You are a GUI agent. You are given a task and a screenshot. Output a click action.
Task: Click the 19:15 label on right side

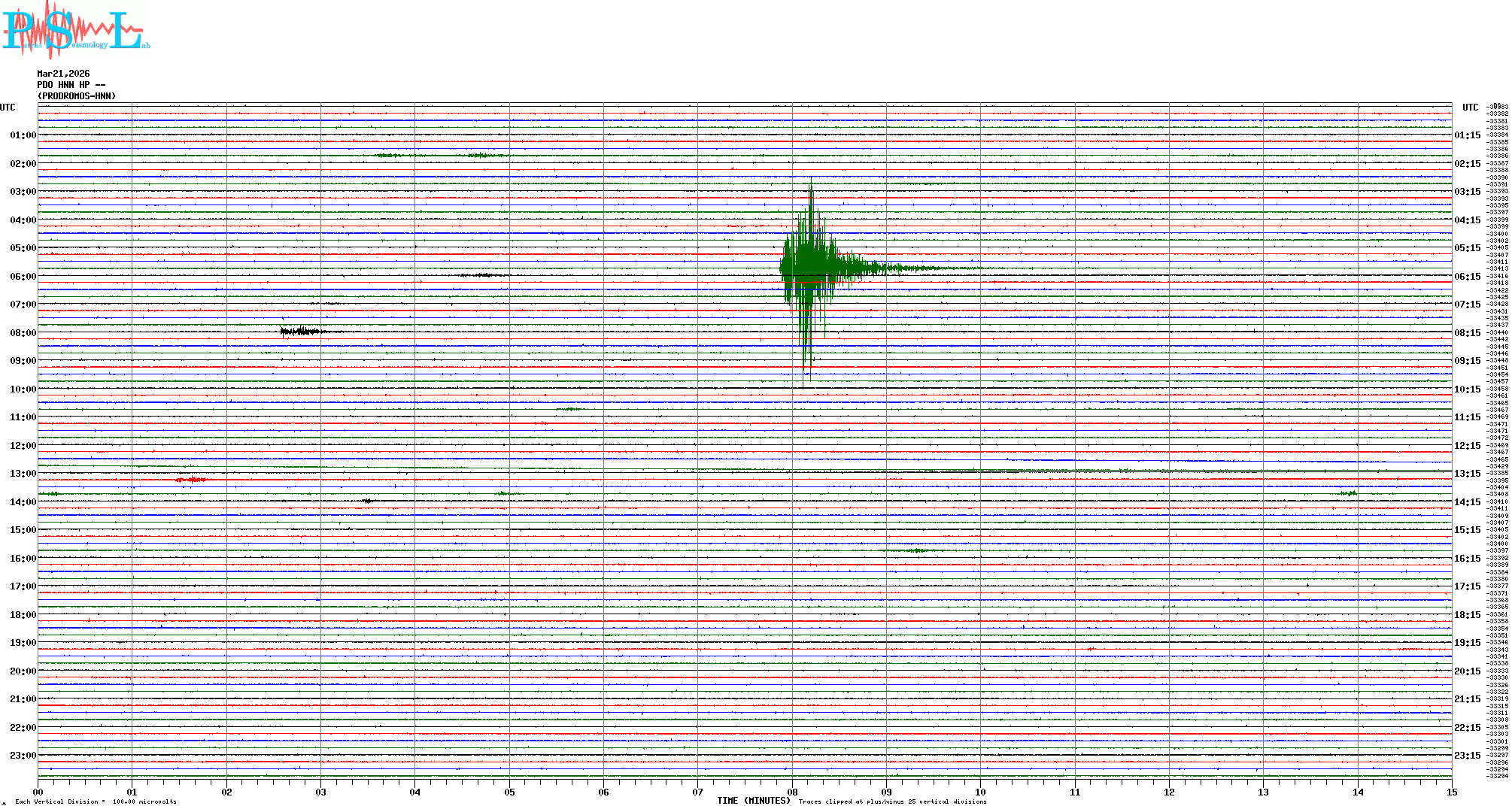(1467, 643)
